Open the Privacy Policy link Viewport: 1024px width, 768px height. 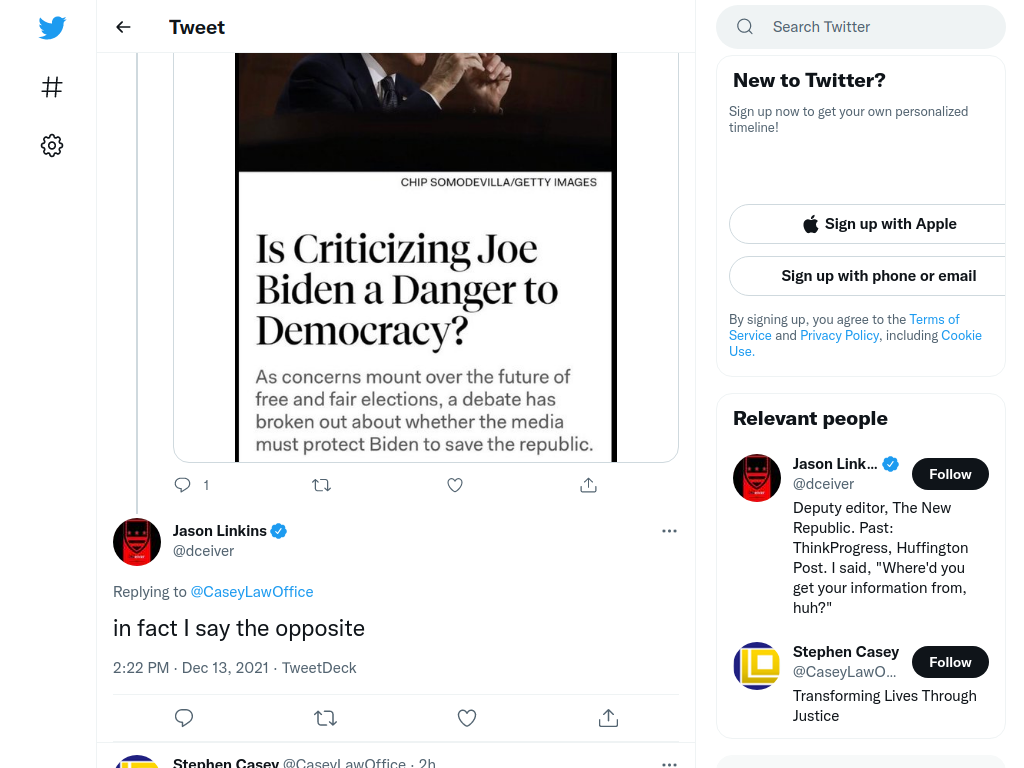point(839,335)
